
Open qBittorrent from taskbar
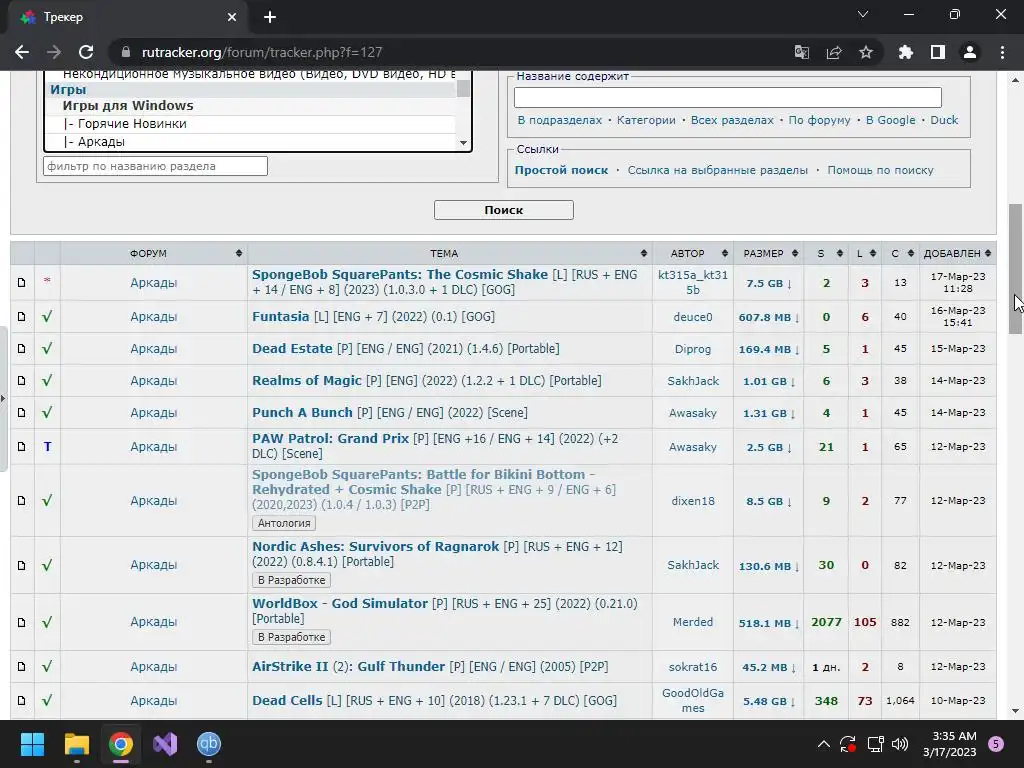209,744
